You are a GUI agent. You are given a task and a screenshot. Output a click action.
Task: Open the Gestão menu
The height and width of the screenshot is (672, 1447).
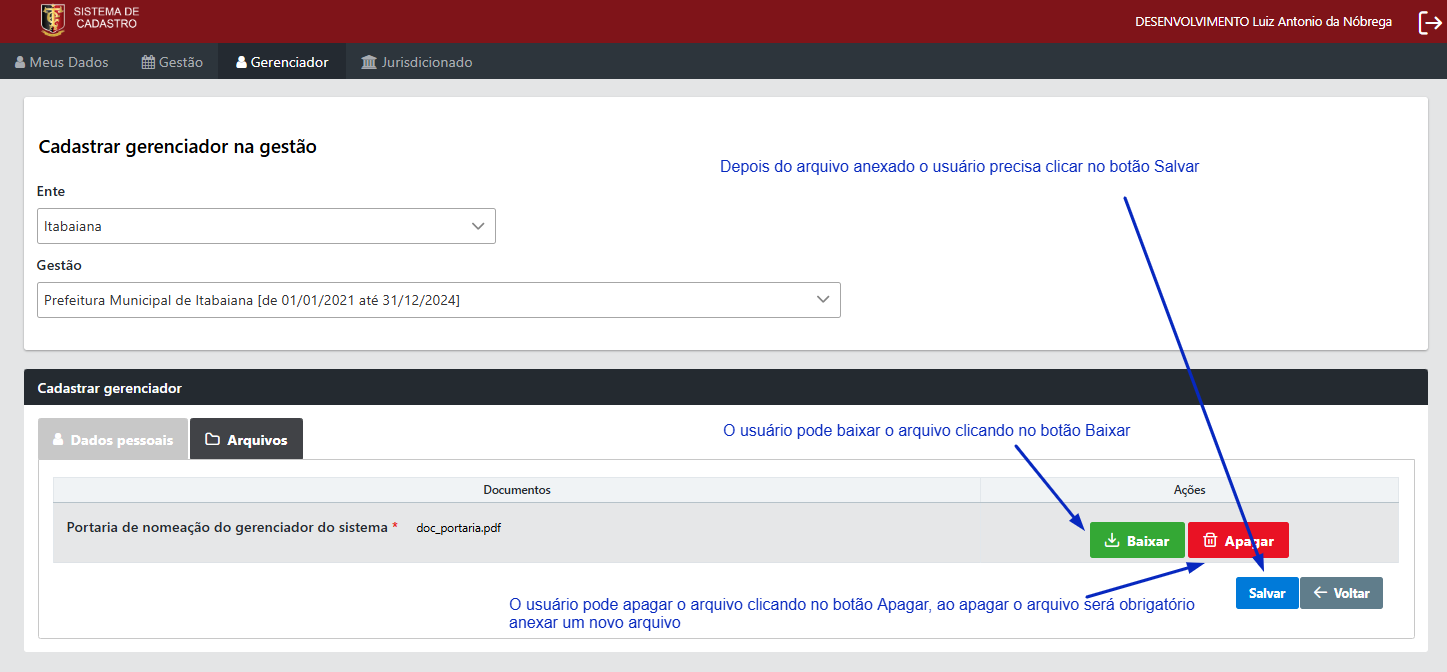[x=173, y=62]
